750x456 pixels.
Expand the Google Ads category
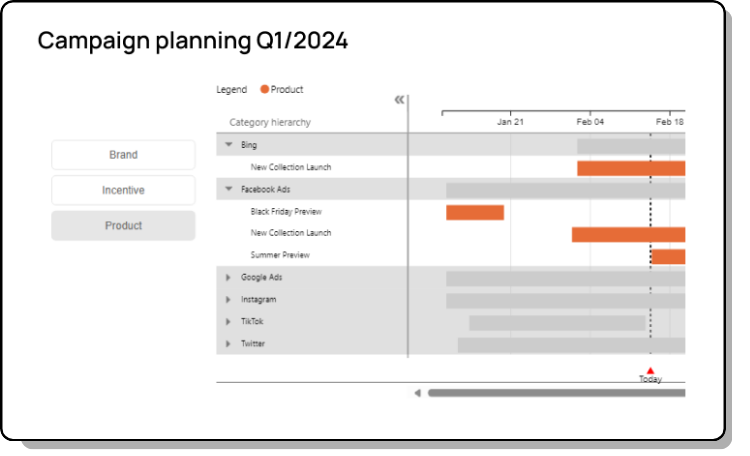[228, 277]
